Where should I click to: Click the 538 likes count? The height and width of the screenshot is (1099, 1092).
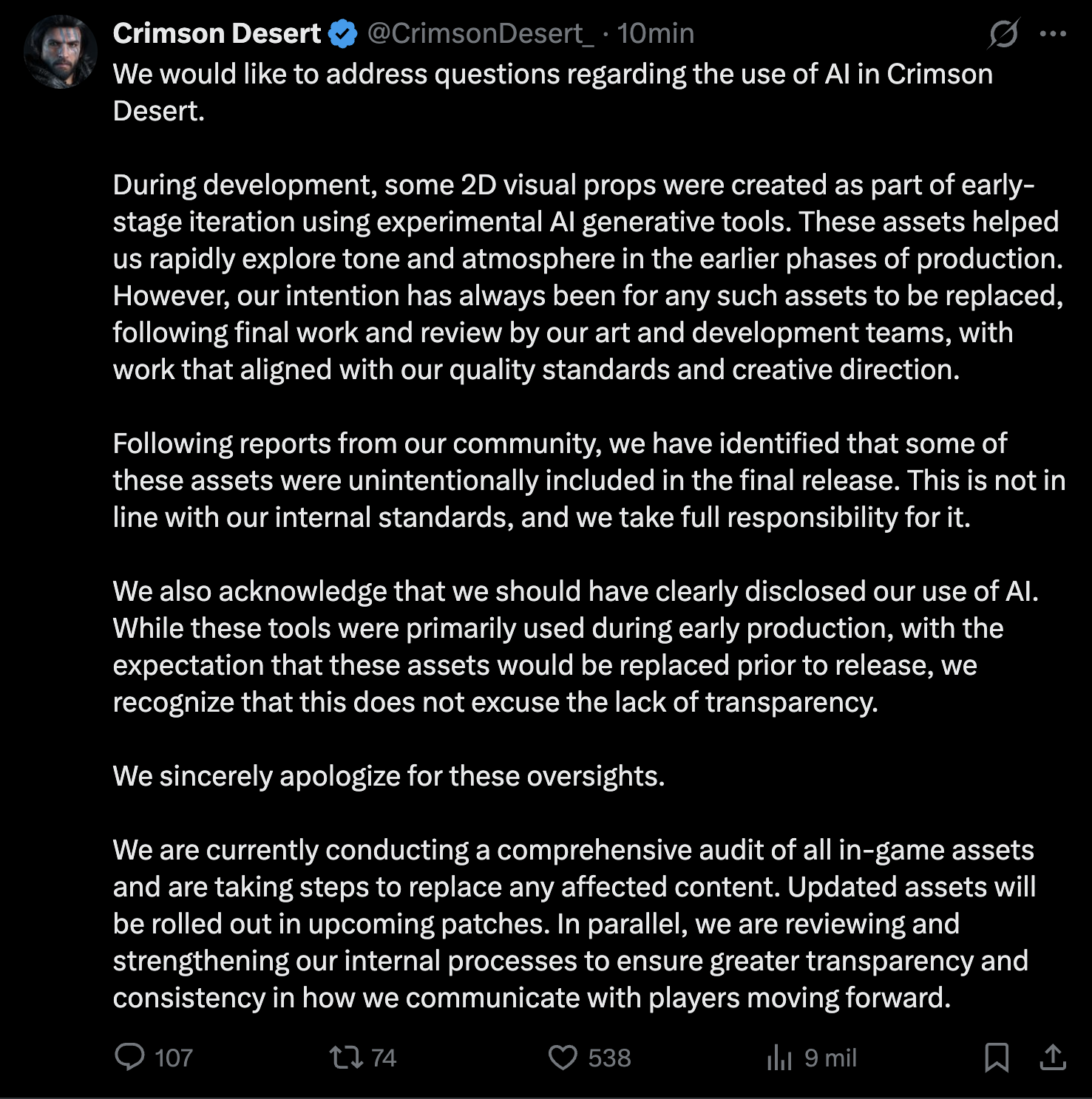tap(610, 1058)
